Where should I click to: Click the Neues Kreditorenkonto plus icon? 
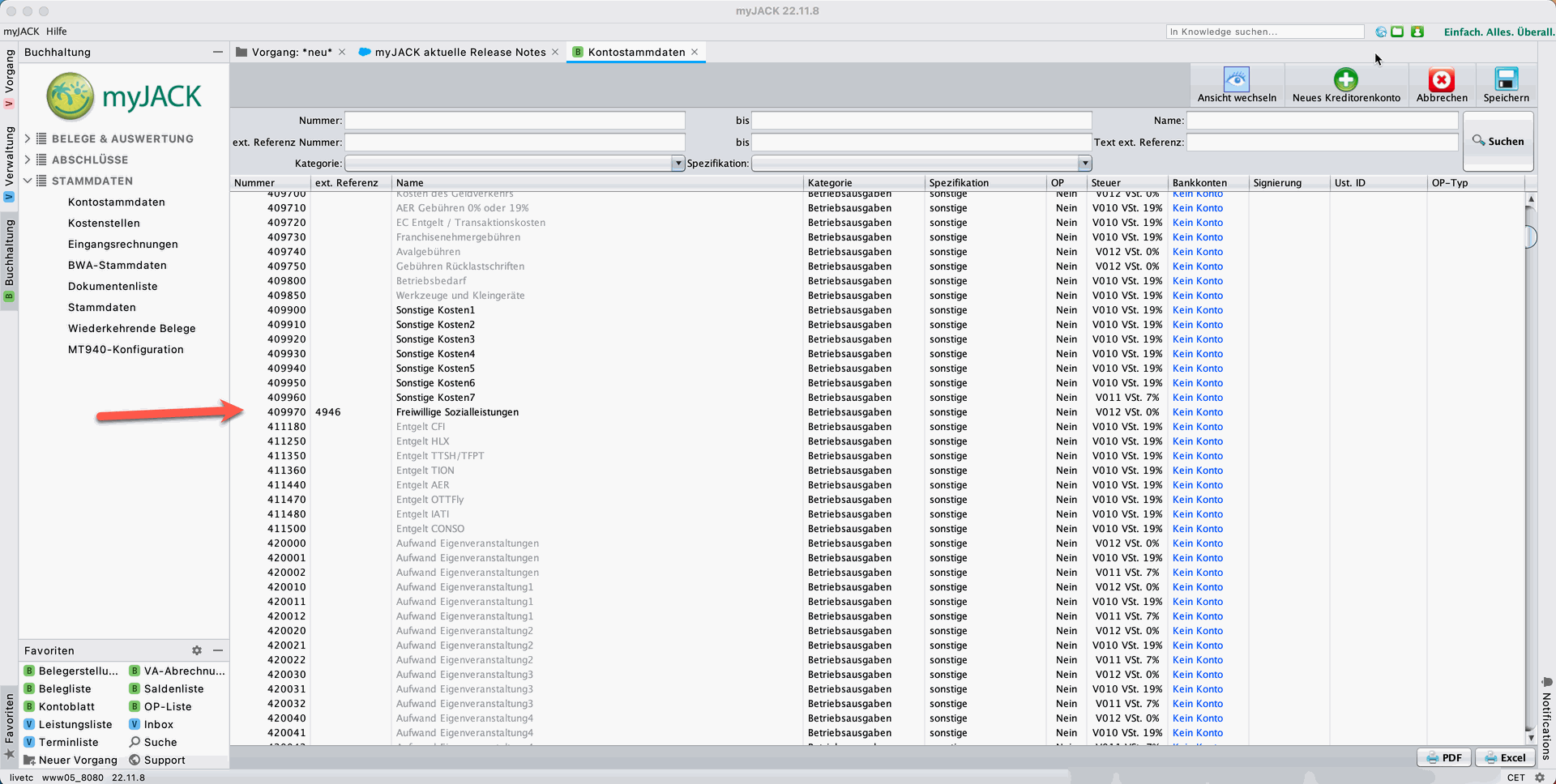click(x=1345, y=79)
